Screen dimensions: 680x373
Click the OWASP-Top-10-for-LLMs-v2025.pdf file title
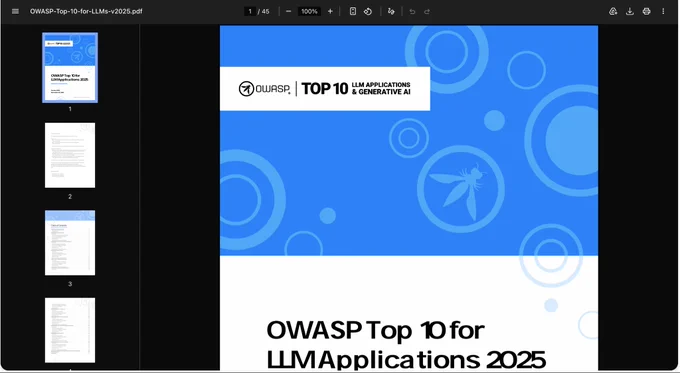coord(86,11)
